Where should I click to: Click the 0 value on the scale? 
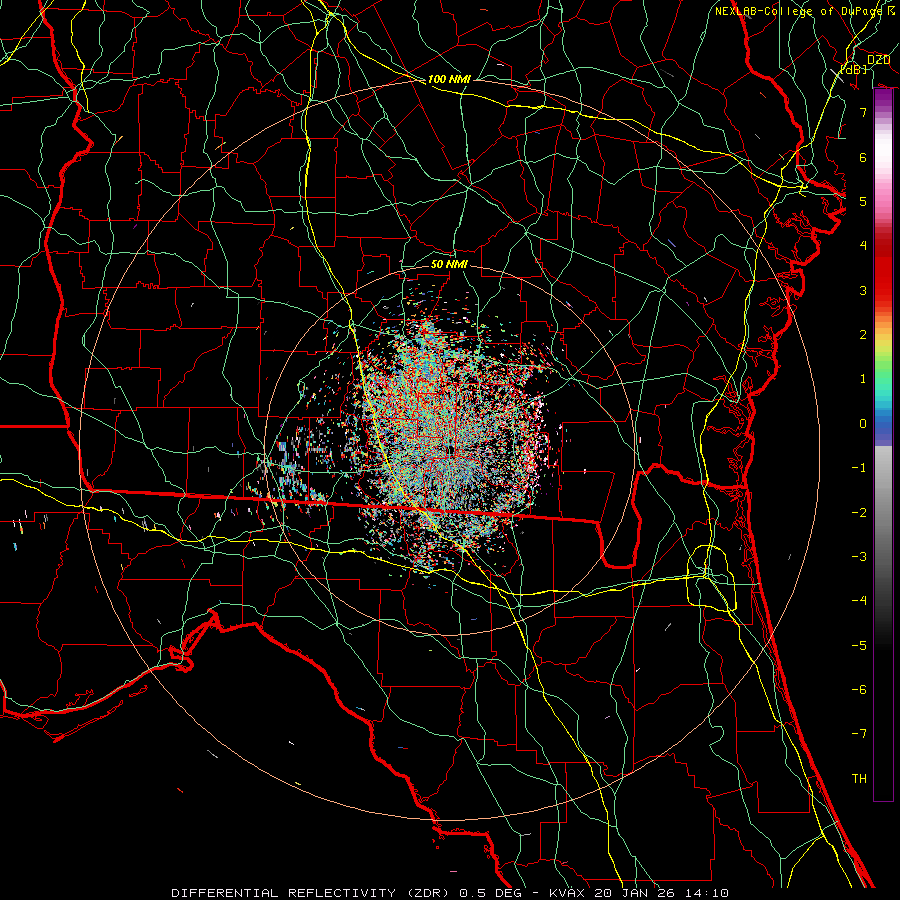coord(863,424)
